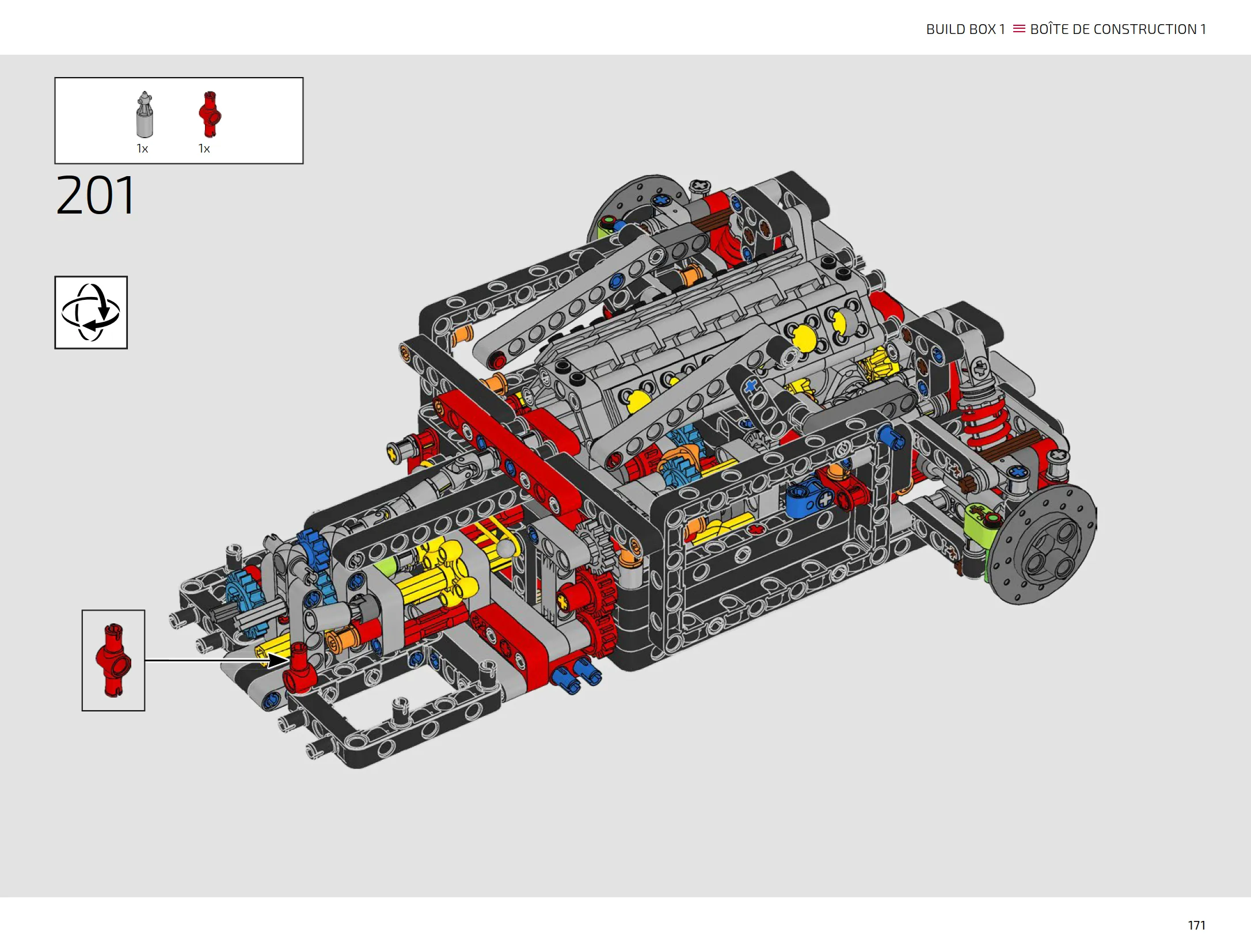Click the front-right wheel hub disc
1251x952 pixels.
pos(1043,543)
